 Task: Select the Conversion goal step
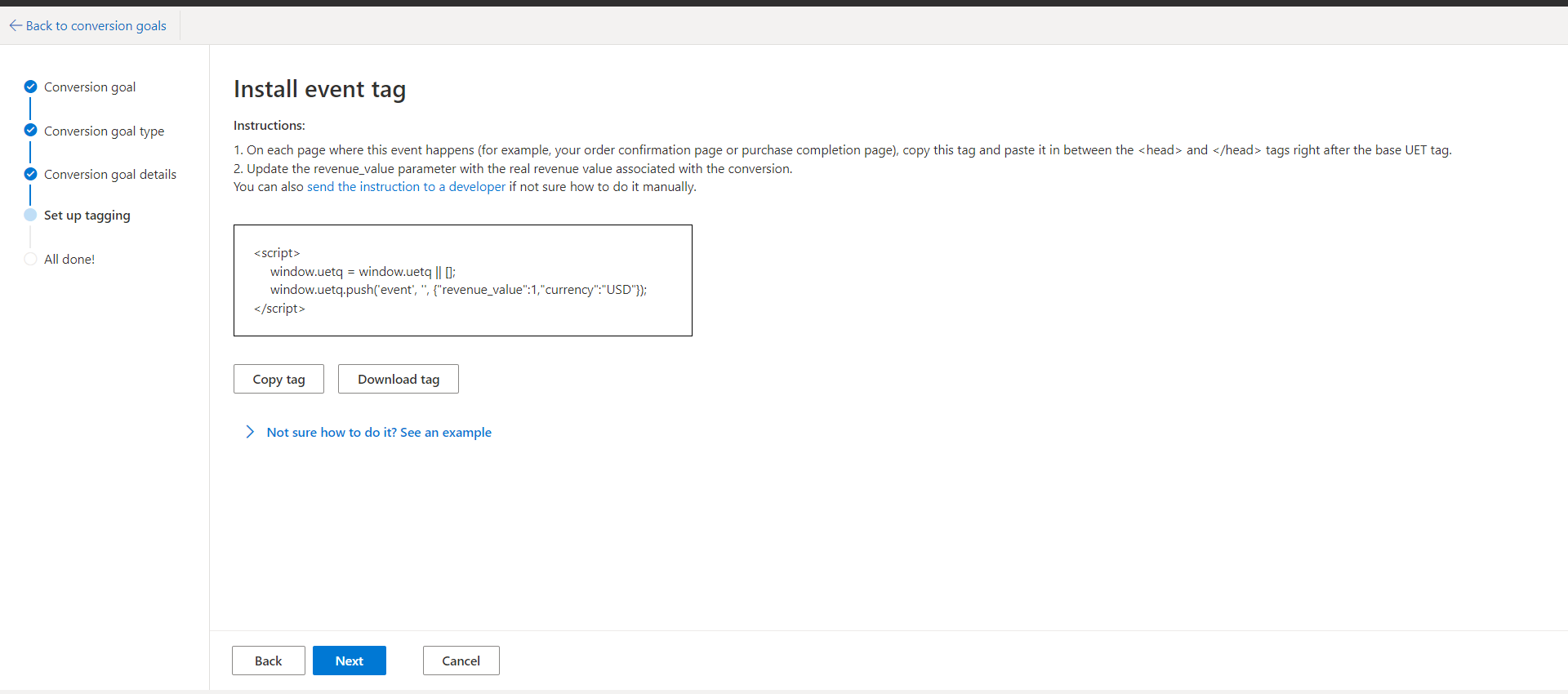[x=90, y=87]
